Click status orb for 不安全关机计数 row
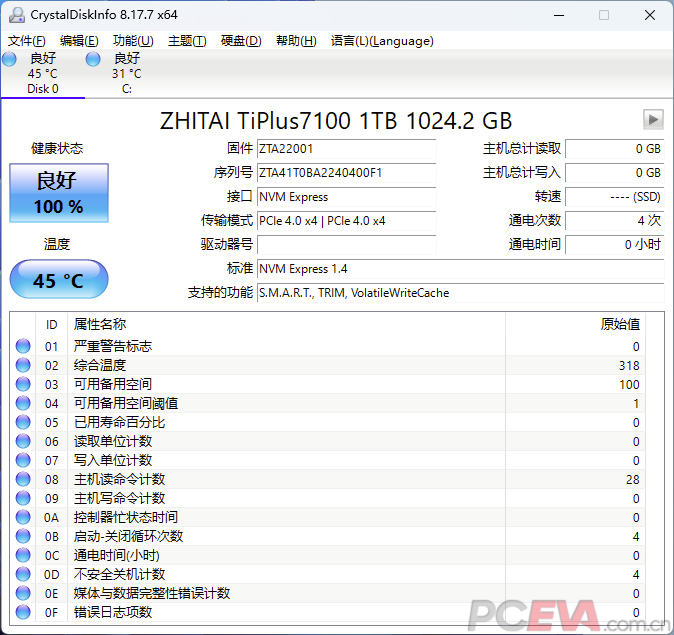The image size is (674, 635). tap(23, 574)
